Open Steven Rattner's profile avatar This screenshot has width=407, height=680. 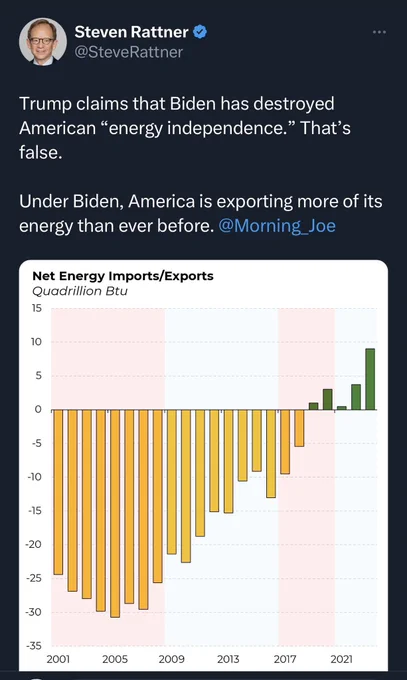coord(43,42)
